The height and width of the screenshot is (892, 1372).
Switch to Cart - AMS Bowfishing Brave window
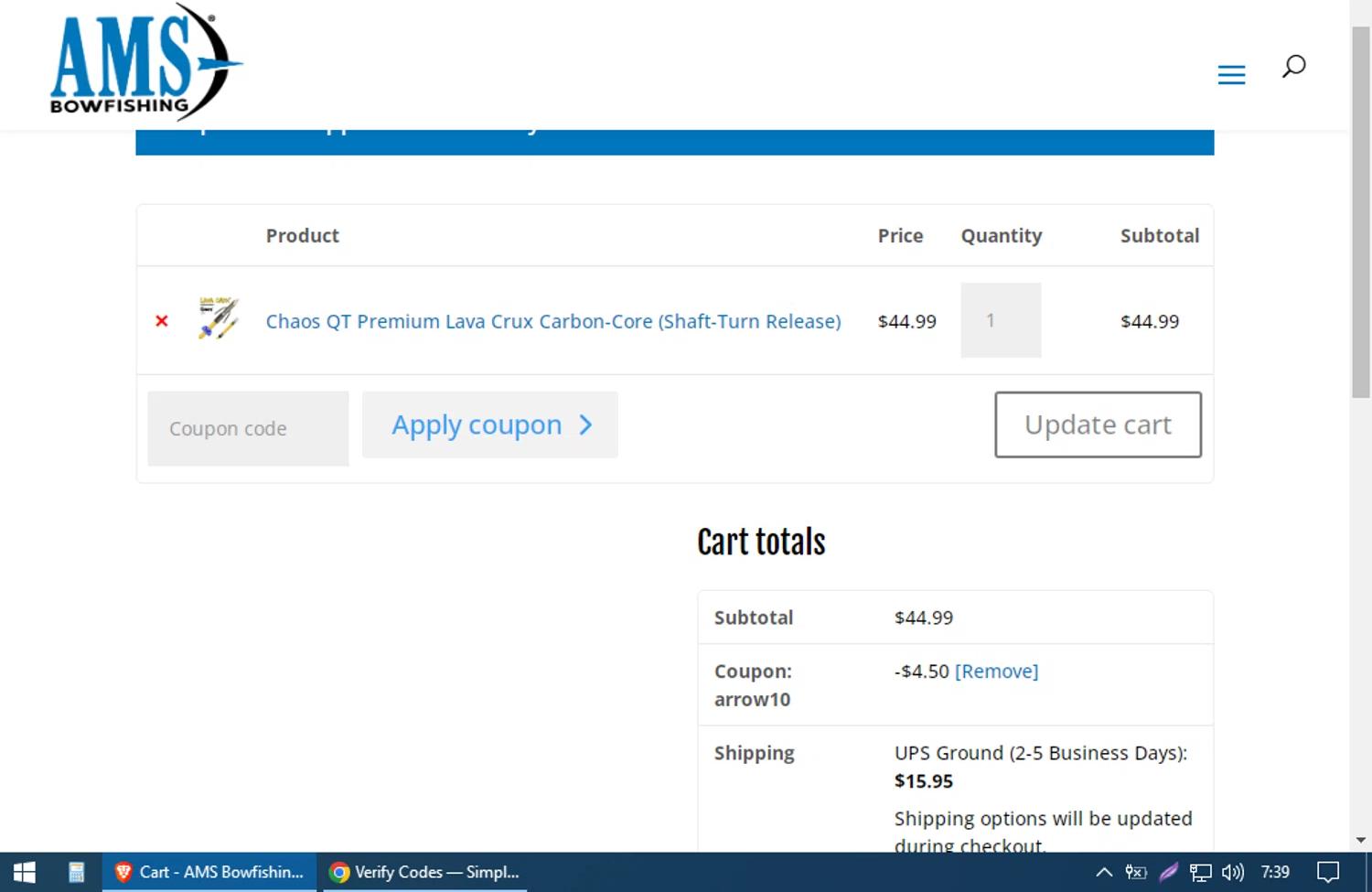(209, 872)
